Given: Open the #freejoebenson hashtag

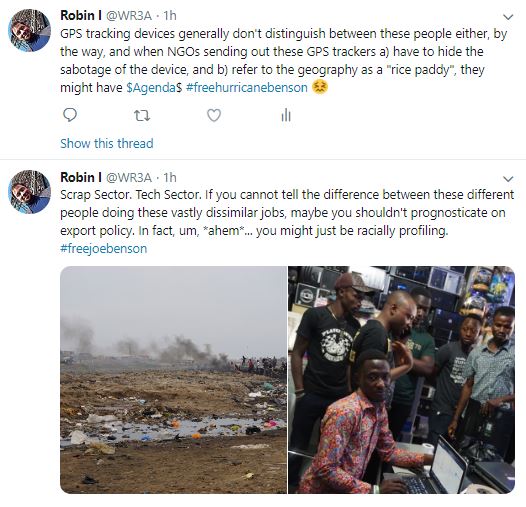Looking at the screenshot, I should click(104, 249).
